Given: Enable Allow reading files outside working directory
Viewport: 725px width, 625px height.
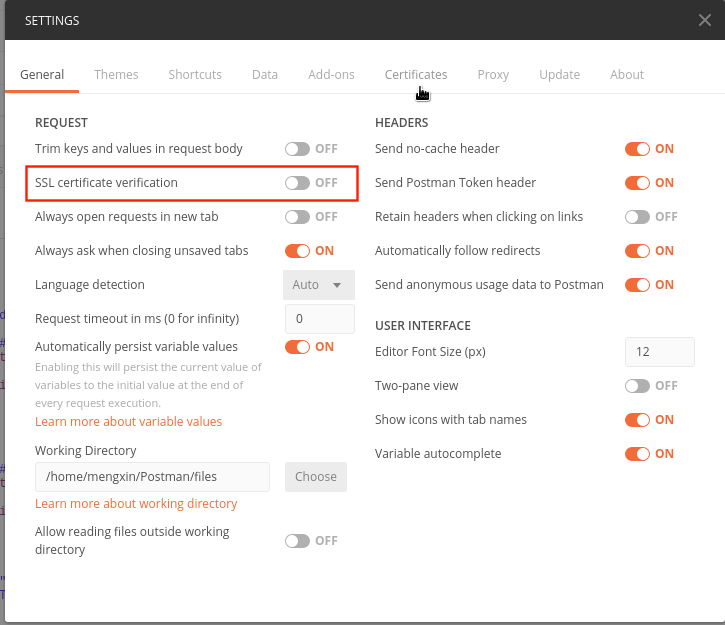Looking at the screenshot, I should pos(297,541).
